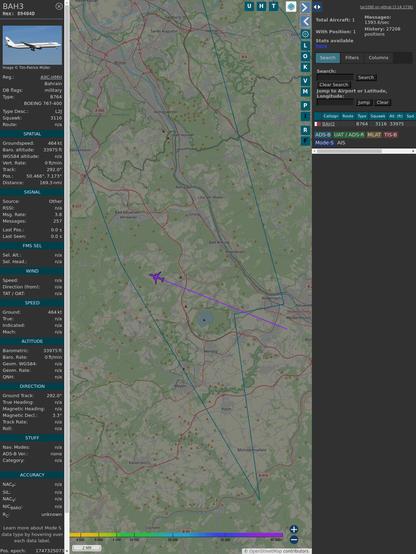Toggle the P map button

tap(305, 105)
